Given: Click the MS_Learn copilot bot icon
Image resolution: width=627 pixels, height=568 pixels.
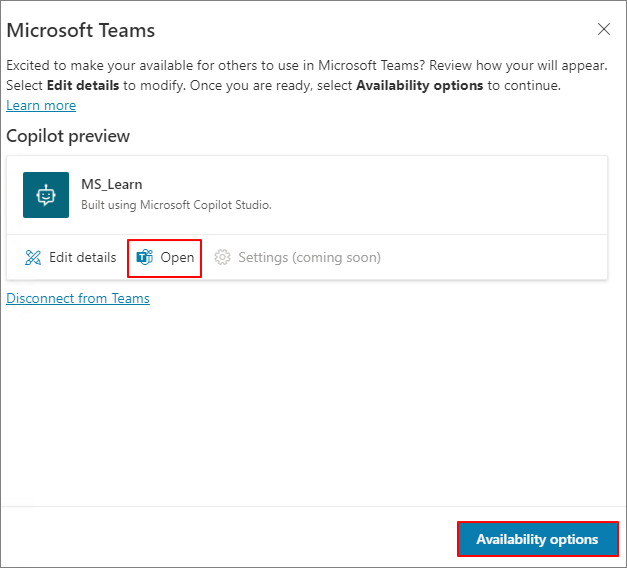Looking at the screenshot, I should coord(46,195).
